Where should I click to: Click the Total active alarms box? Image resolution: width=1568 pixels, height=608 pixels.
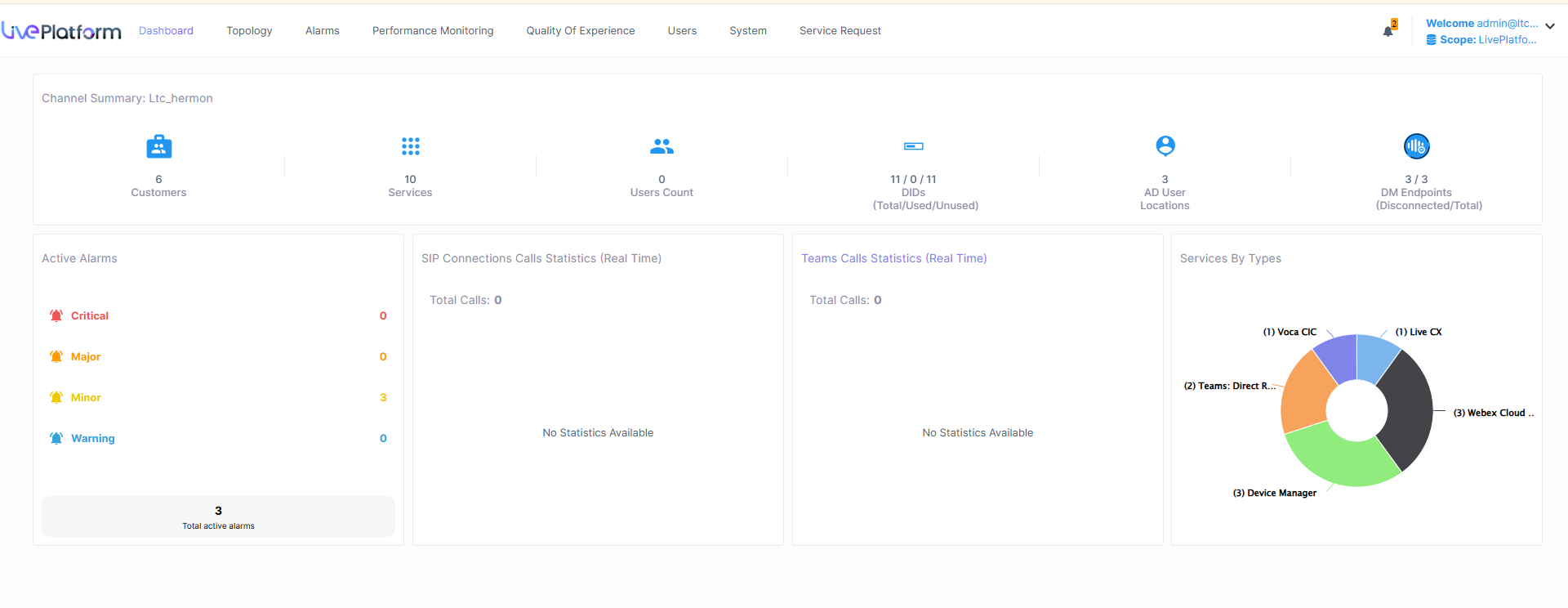coord(218,516)
